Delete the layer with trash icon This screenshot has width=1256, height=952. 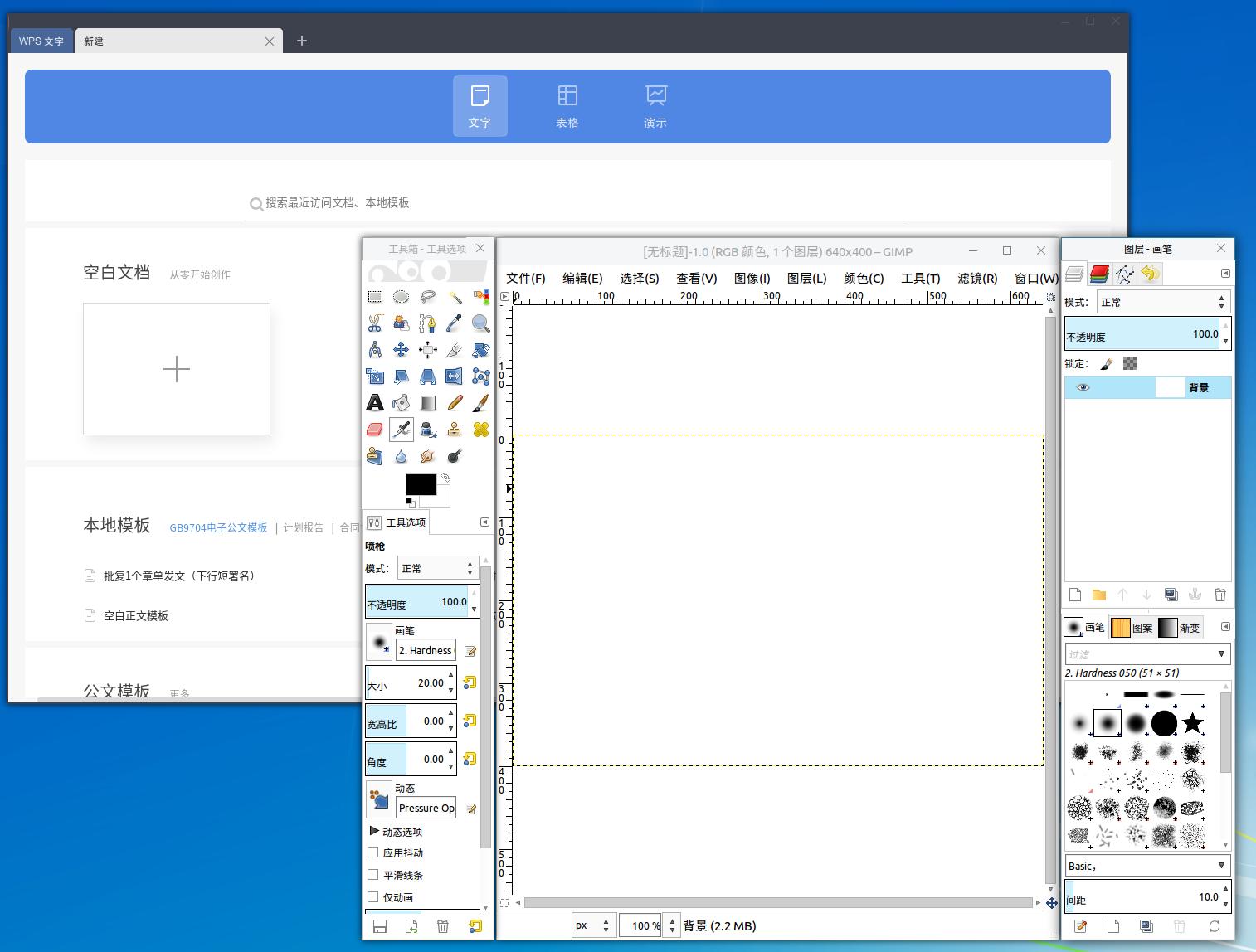pos(1219,595)
